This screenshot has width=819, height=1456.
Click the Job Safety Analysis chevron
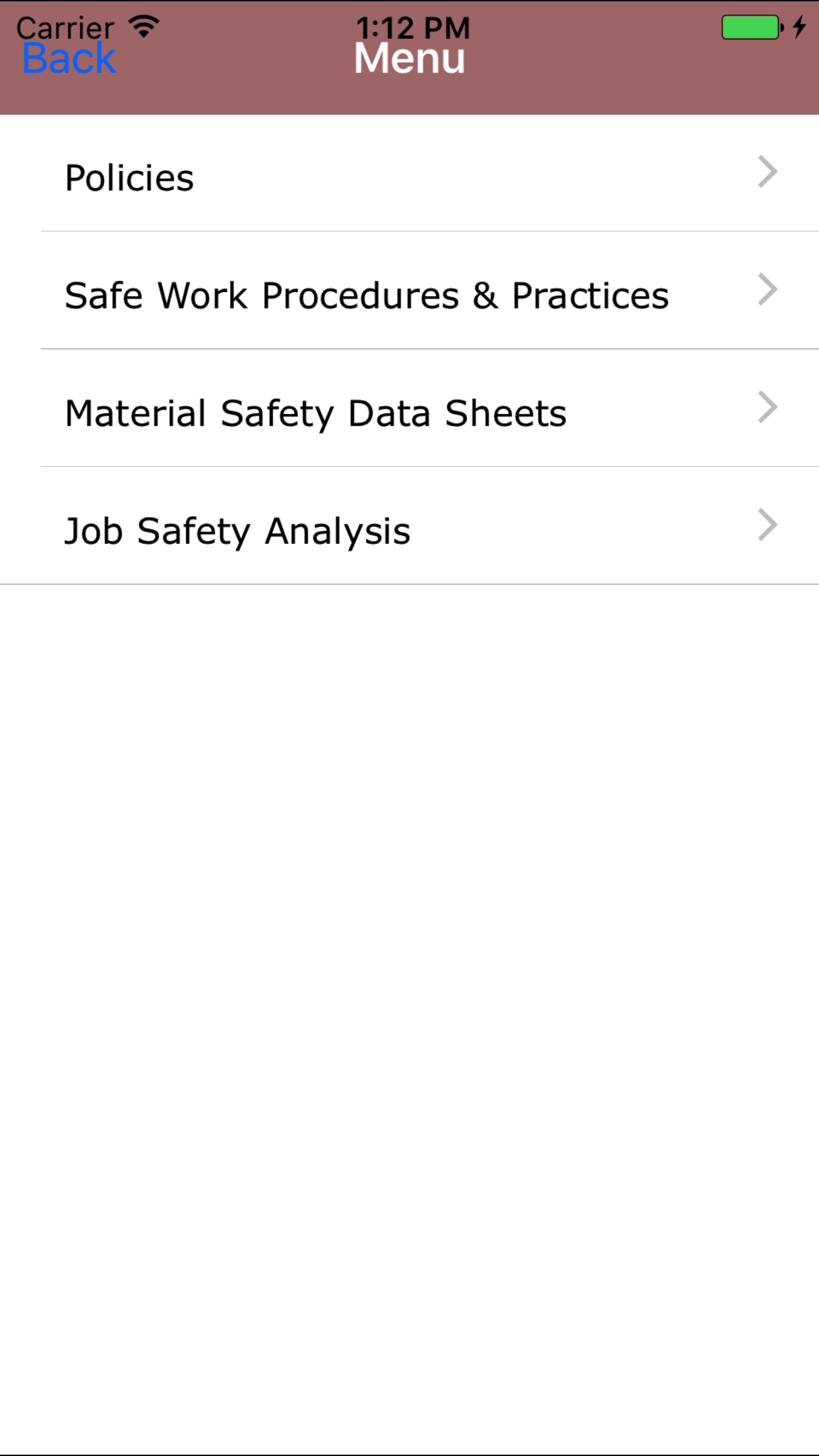pos(768,525)
